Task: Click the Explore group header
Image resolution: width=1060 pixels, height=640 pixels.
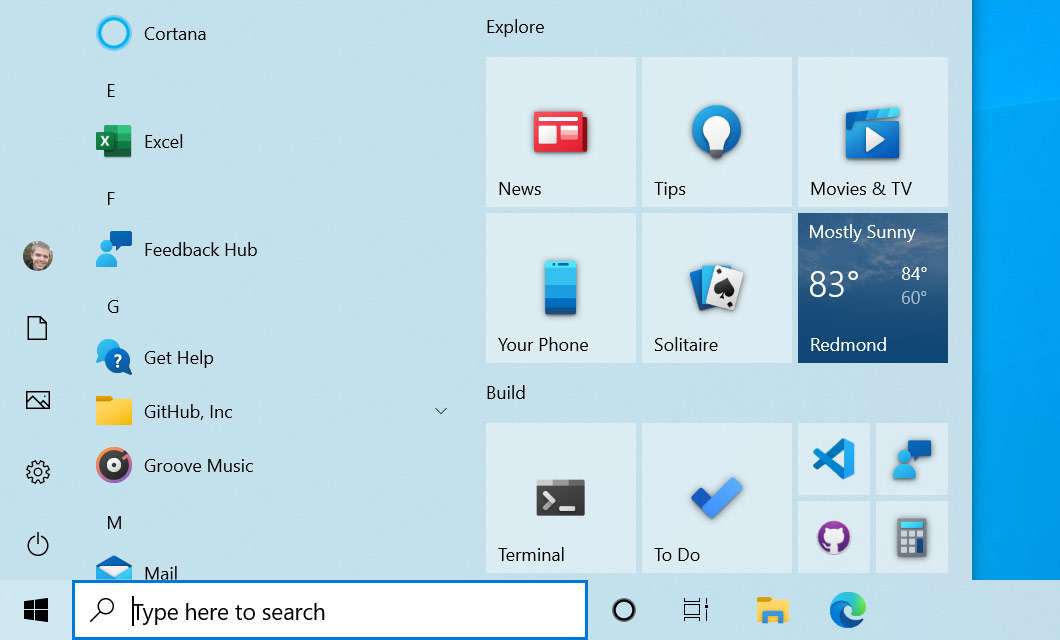Action: click(515, 27)
